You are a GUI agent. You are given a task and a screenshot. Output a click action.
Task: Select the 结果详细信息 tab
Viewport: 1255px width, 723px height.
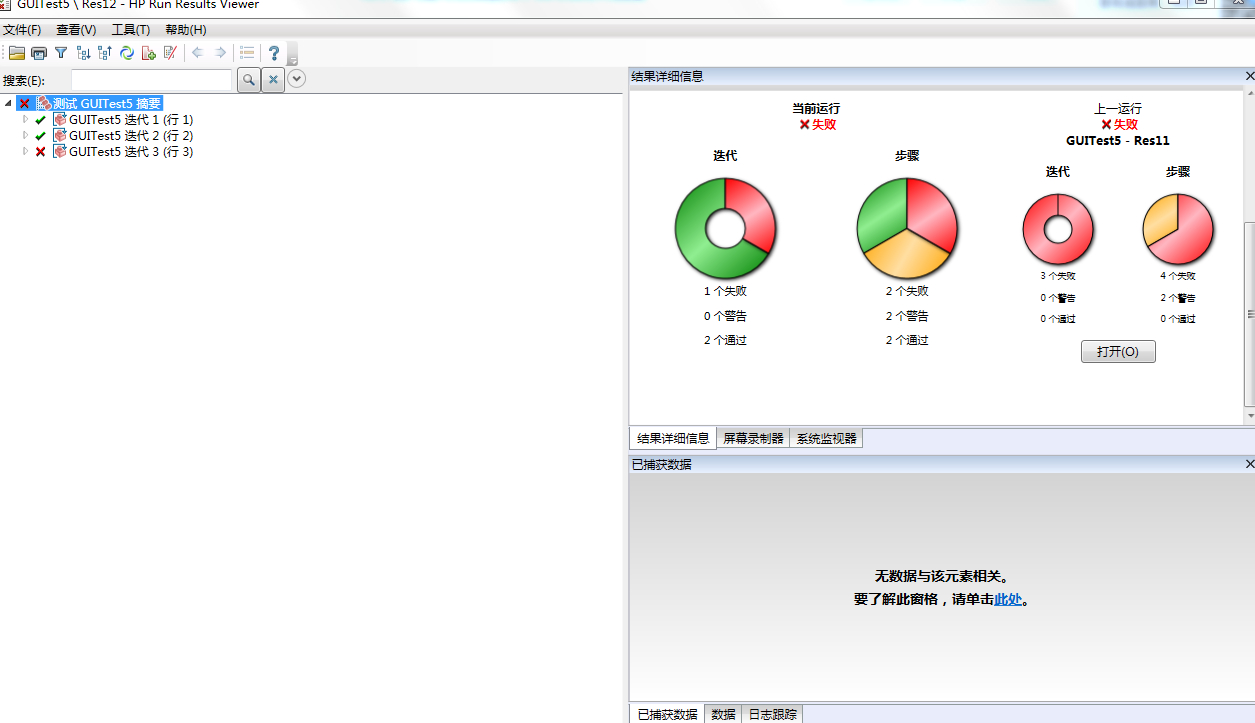click(673, 438)
